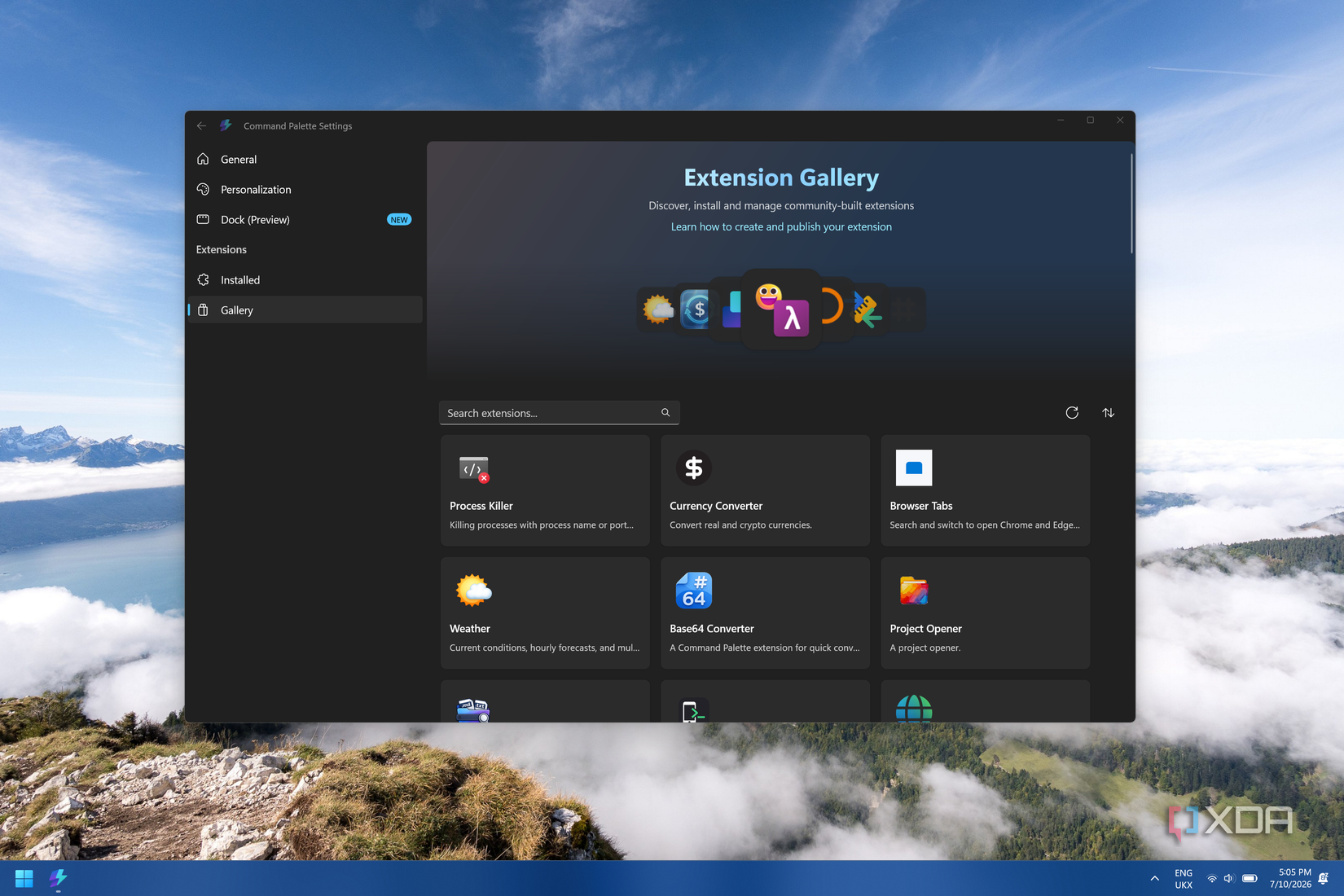Refresh the extension gallery list

tap(1072, 413)
